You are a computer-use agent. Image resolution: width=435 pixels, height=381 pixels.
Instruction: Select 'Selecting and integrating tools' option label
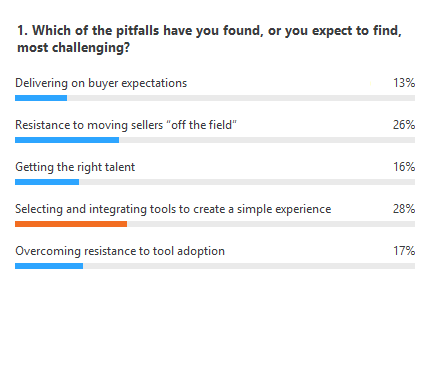pos(173,209)
